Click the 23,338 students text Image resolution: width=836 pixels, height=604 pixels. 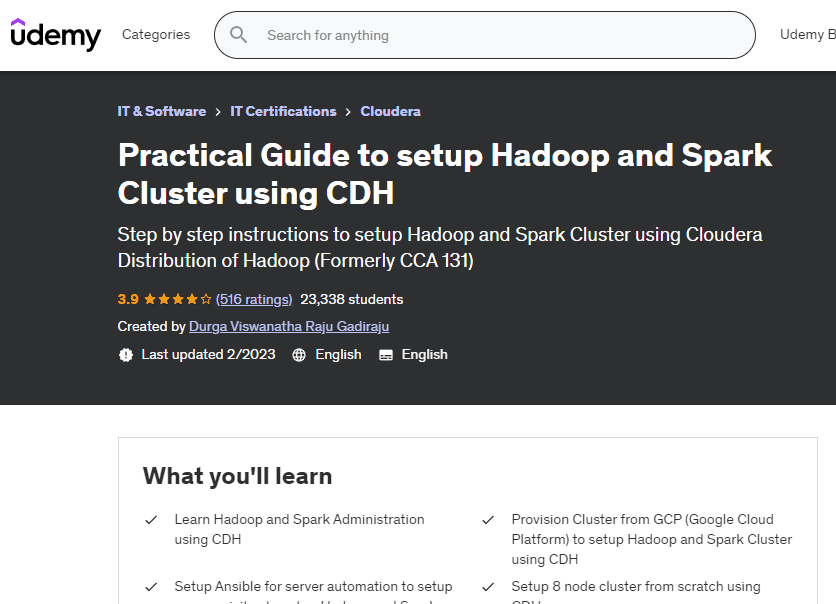(x=351, y=300)
